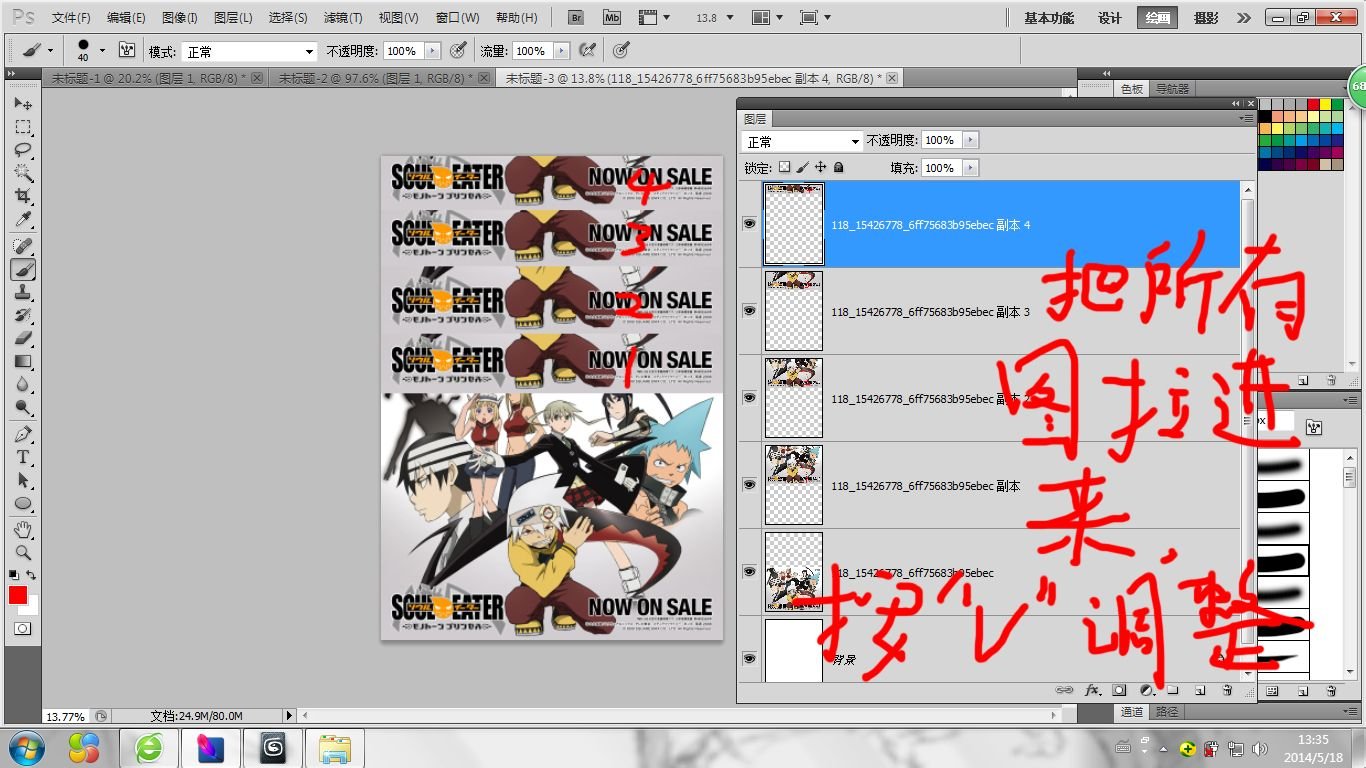Open the 滤镜(T) menu
Image resolution: width=1366 pixels, height=768 pixels.
point(343,18)
